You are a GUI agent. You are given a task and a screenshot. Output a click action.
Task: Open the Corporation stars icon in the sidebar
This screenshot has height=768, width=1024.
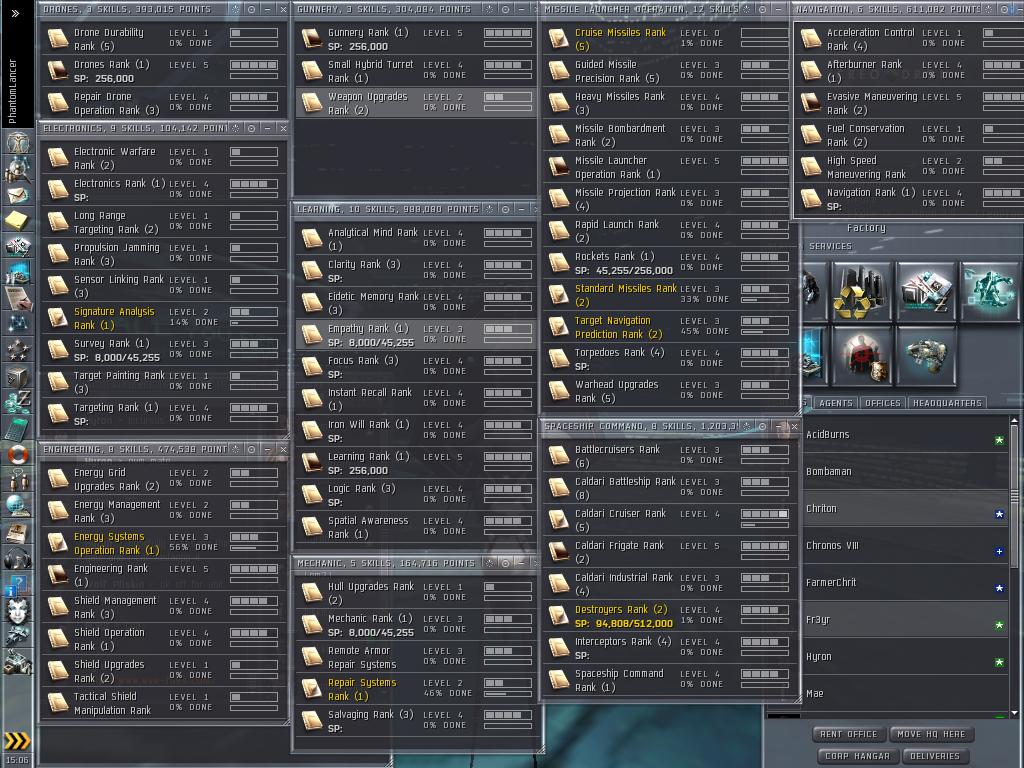(x=18, y=350)
